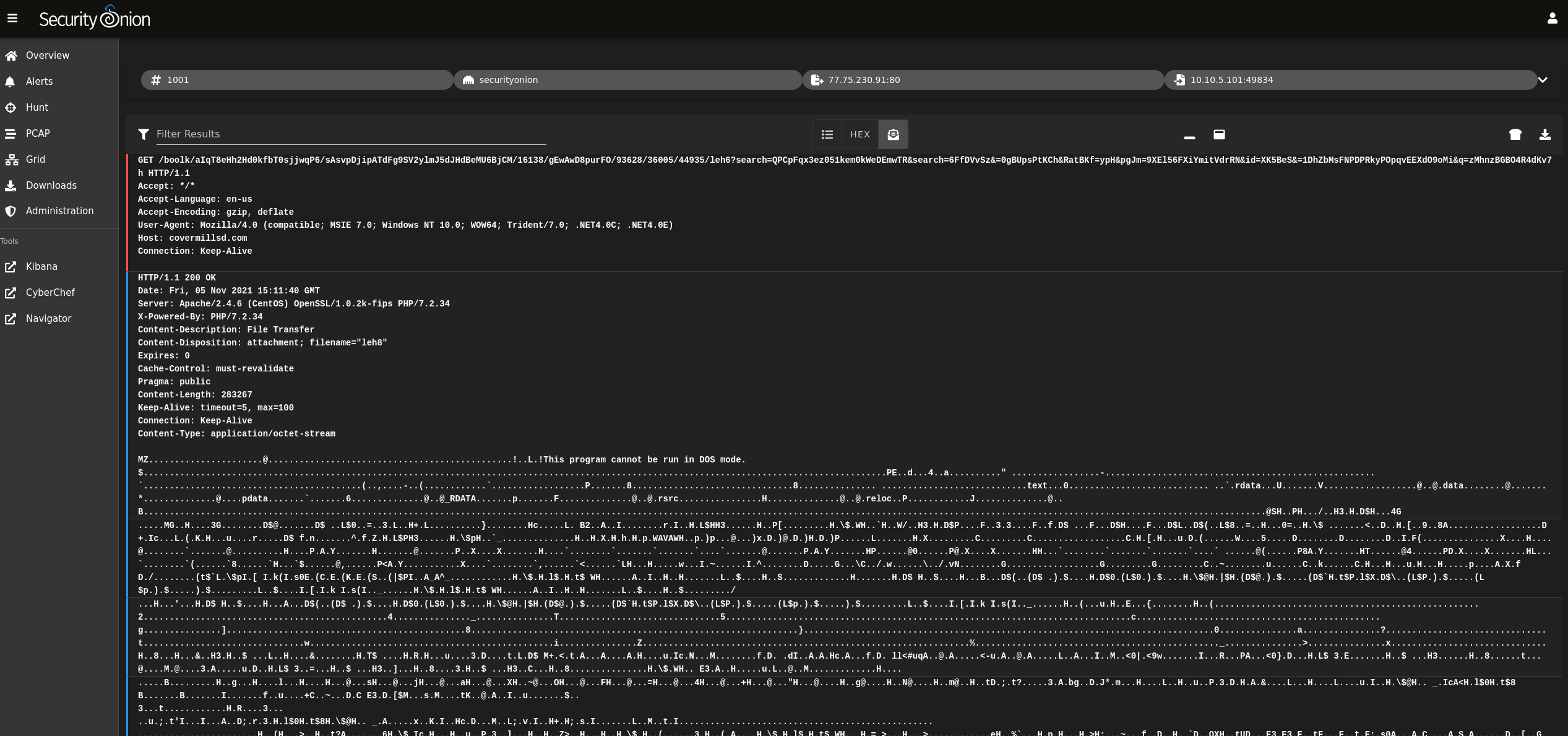
Task: Click destination chip 10.10.5.101:49834
Action: click(1351, 80)
